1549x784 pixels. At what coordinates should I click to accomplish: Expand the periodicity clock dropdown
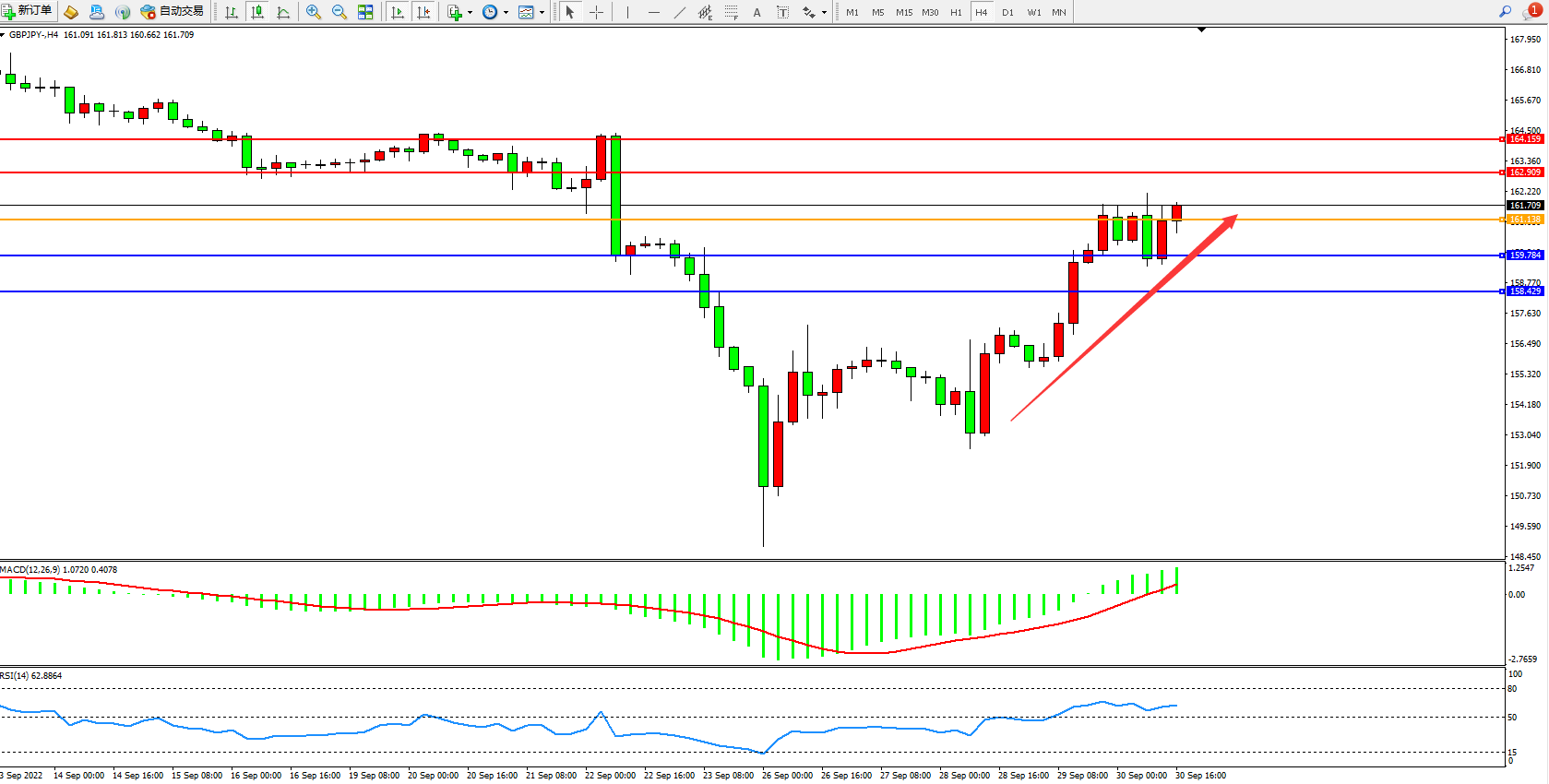point(506,12)
